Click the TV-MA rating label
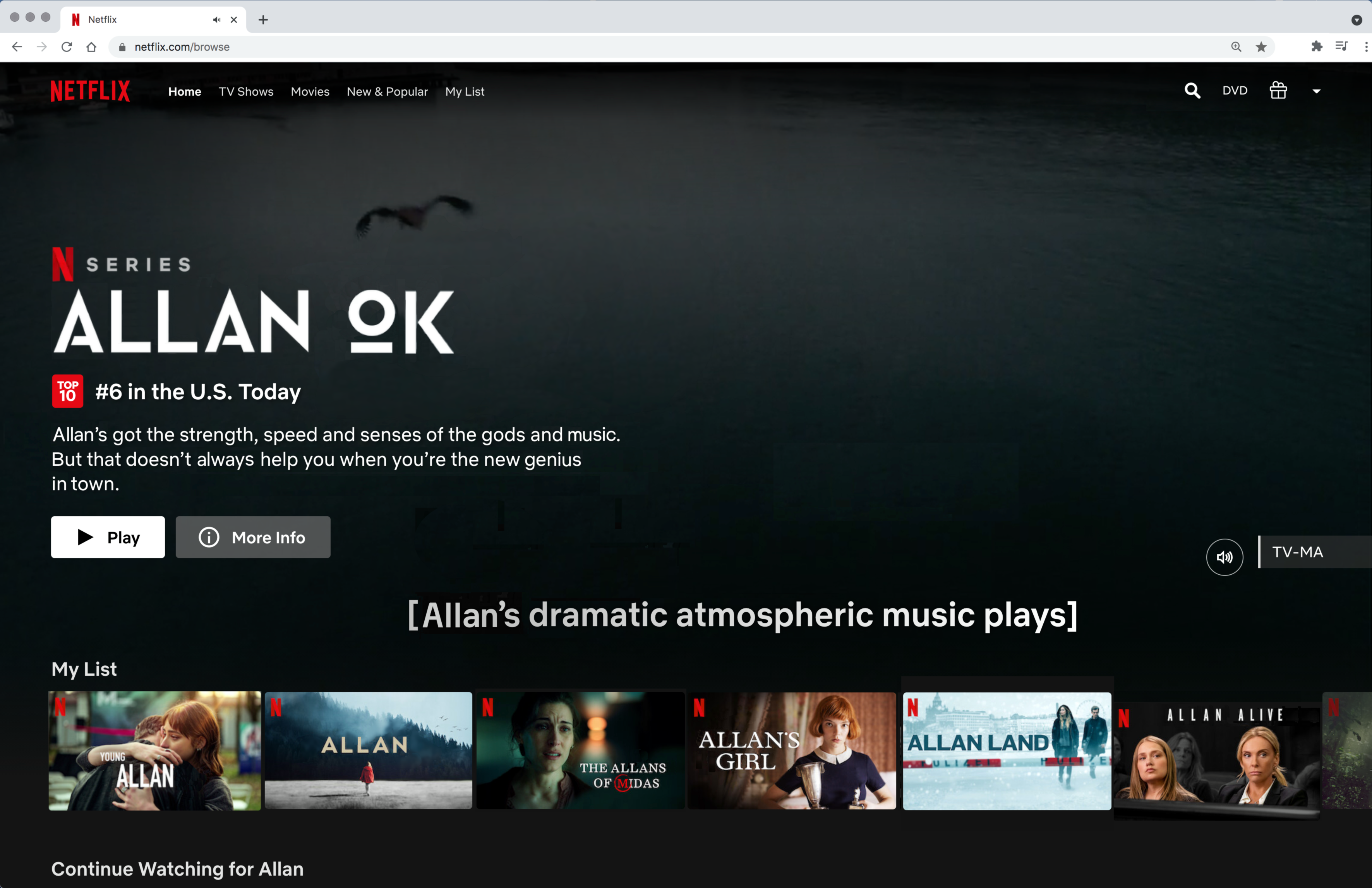The image size is (1372, 888). [1298, 552]
